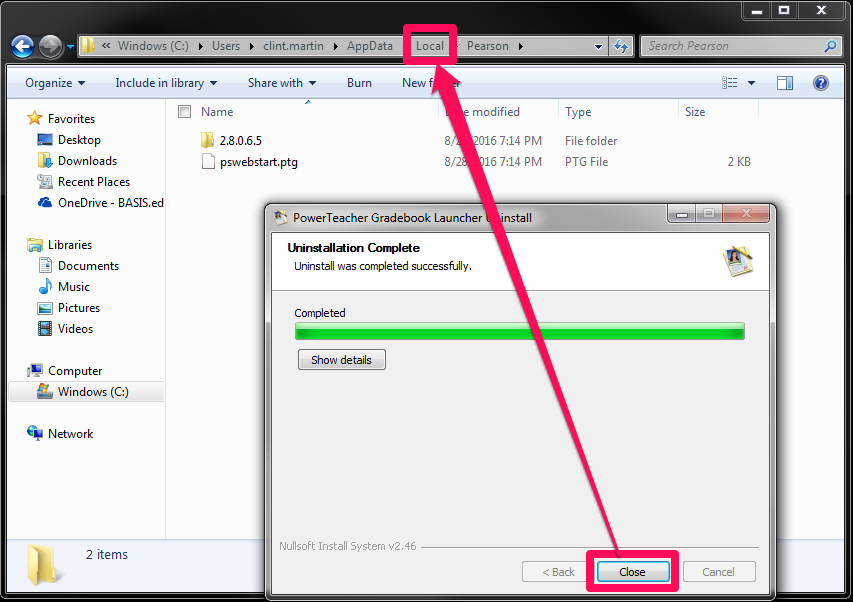Click the Users breadcrumb segment

point(226,46)
